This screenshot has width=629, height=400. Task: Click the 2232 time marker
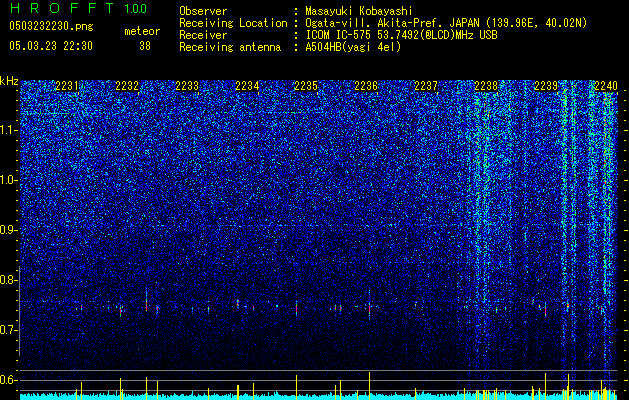pos(127,86)
